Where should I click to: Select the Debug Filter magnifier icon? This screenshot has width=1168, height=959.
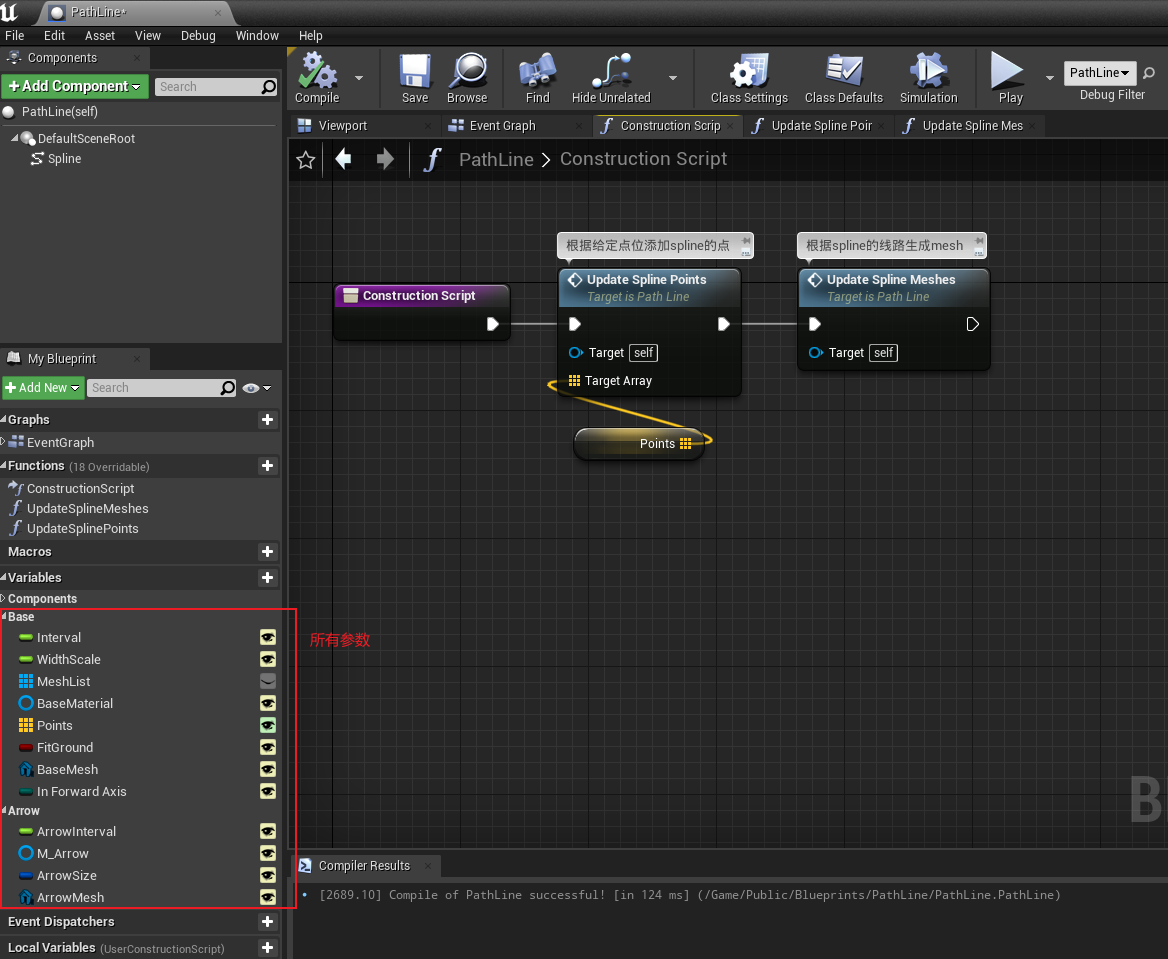point(1149,73)
